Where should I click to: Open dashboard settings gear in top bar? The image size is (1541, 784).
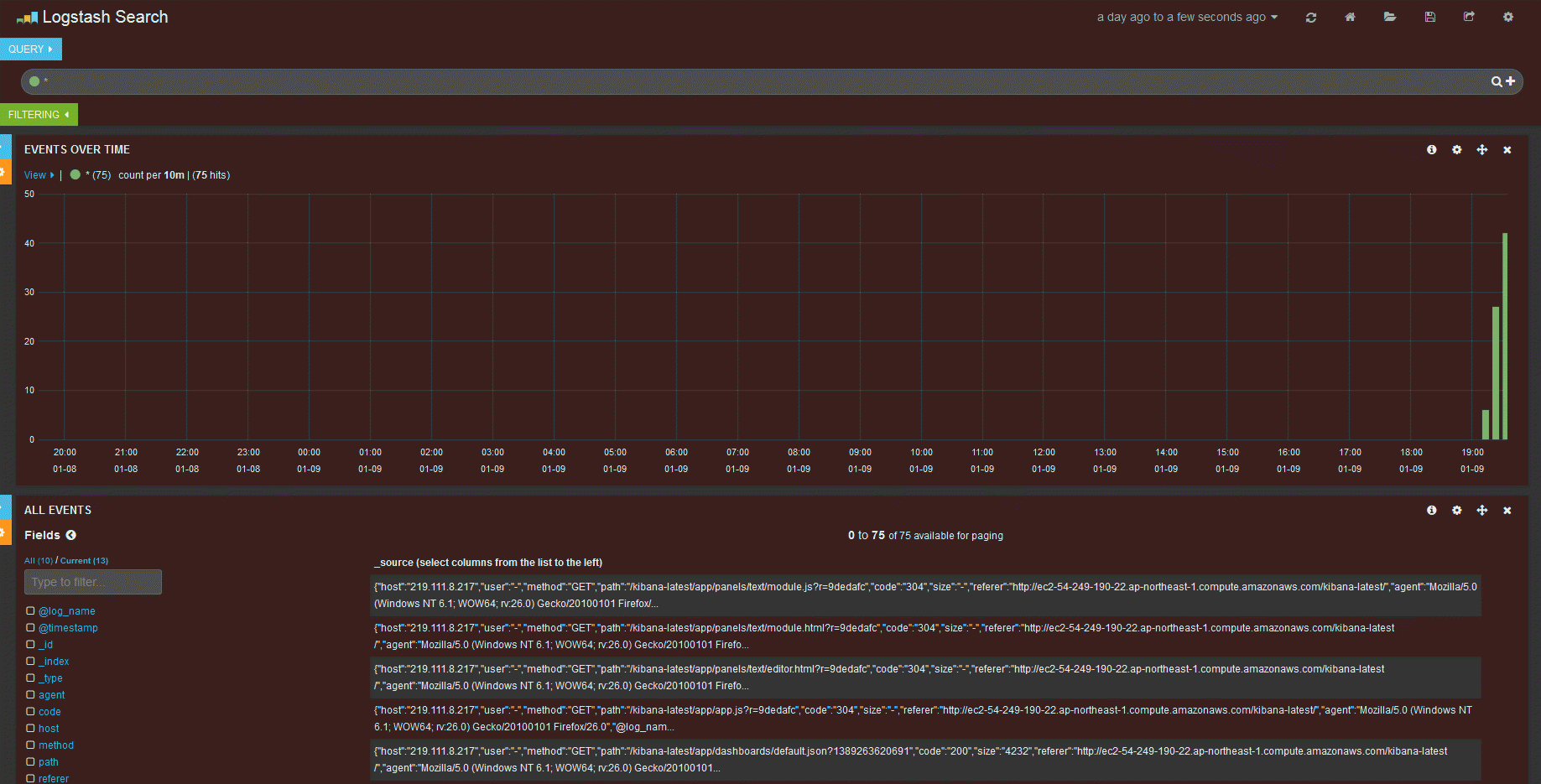pyautogui.click(x=1508, y=17)
